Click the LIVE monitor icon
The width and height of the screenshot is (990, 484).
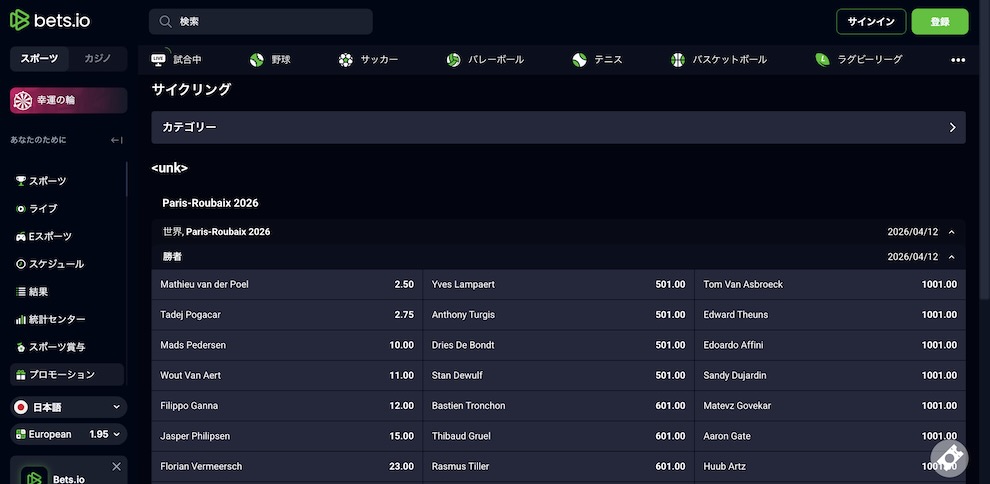click(158, 59)
